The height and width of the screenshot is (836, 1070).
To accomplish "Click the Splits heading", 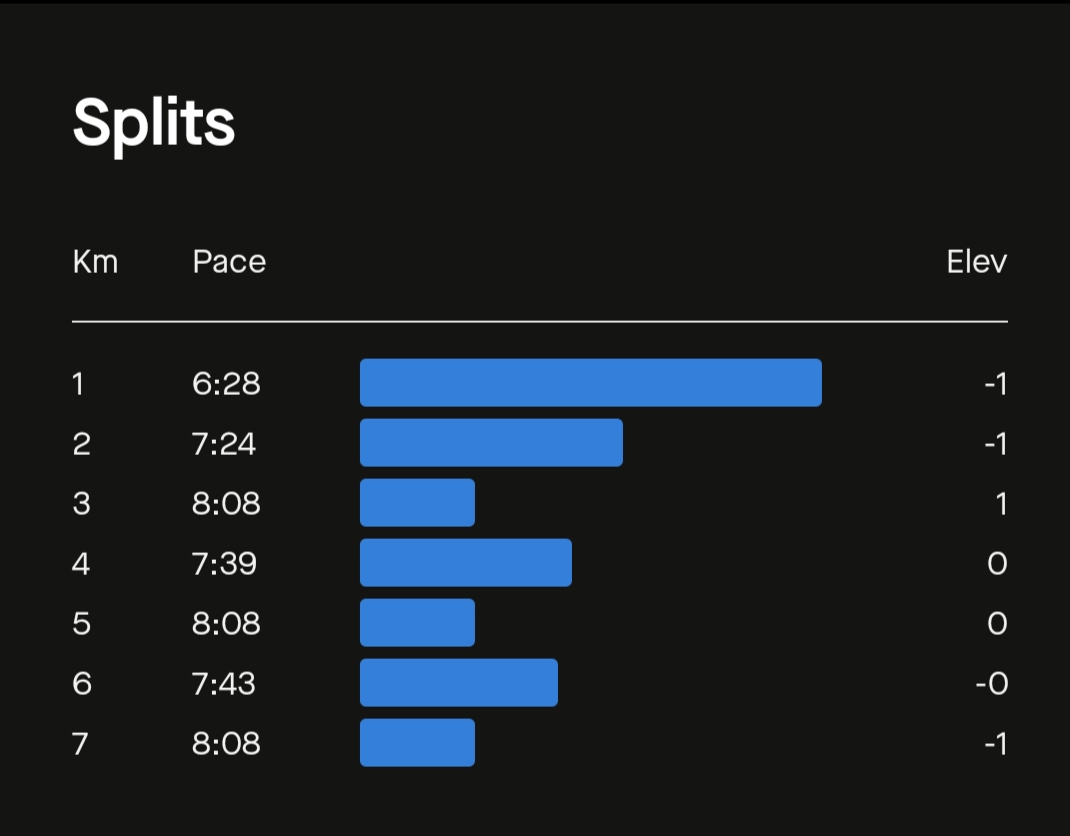I will [x=154, y=124].
